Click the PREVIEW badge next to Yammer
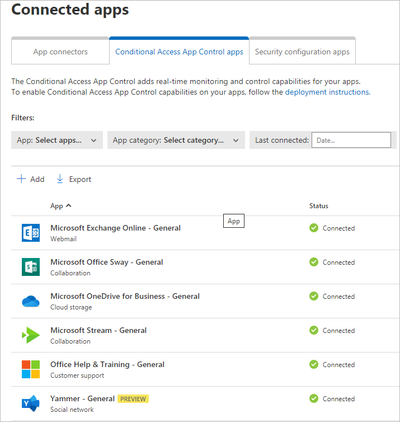The height and width of the screenshot is (422, 400). point(133,399)
